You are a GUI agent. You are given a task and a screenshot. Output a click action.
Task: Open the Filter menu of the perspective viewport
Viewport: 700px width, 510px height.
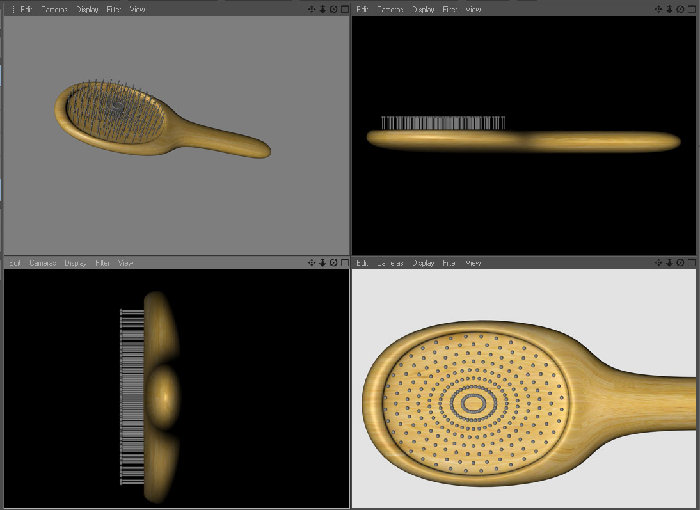click(x=113, y=9)
